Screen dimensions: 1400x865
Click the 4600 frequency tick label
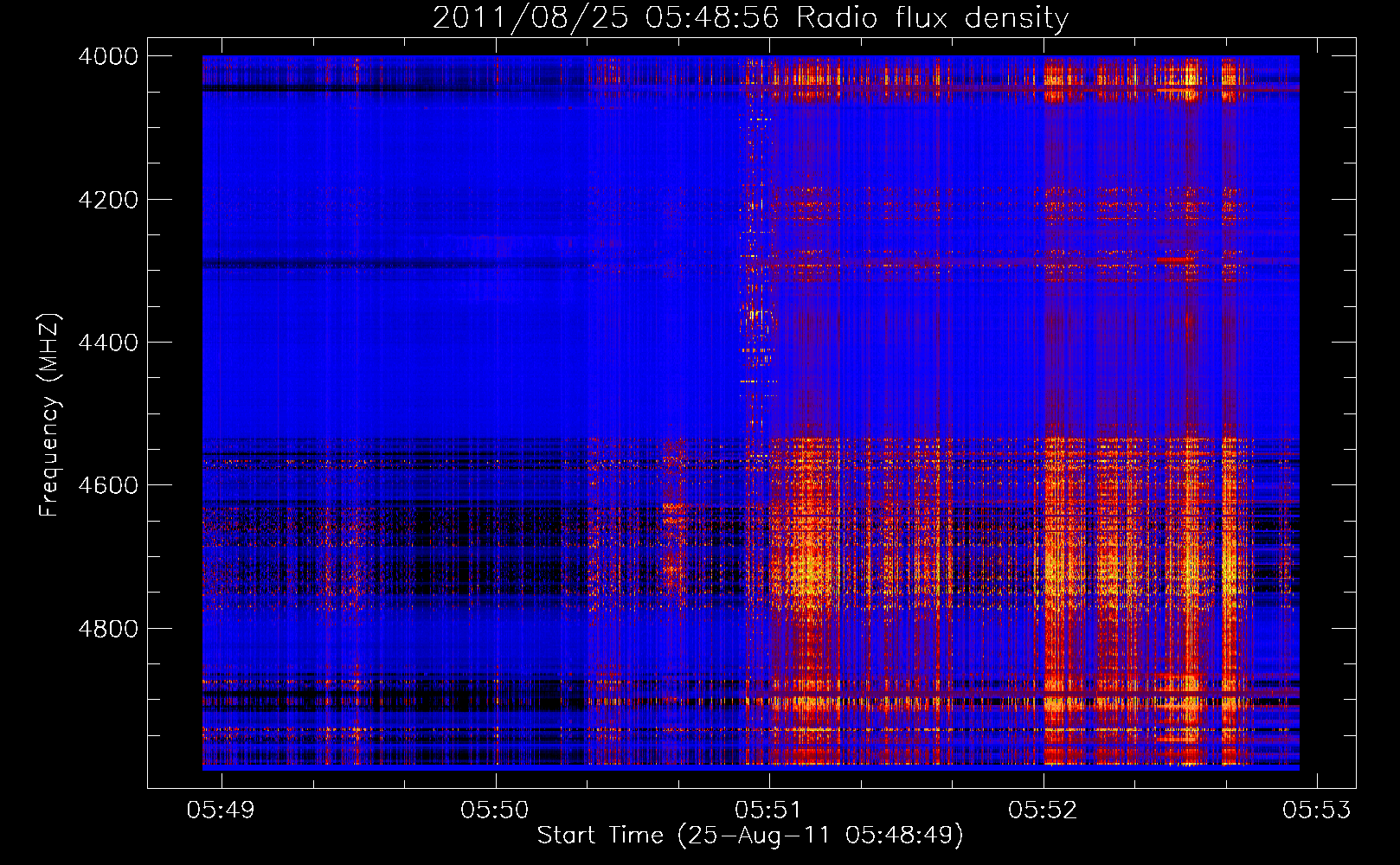(108, 485)
